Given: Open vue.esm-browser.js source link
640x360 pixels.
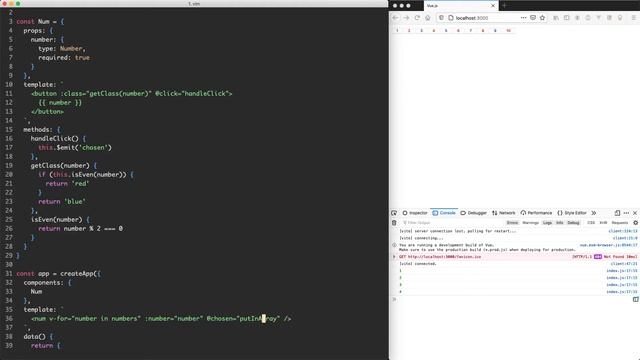Looking at the screenshot, I should pos(608,245).
